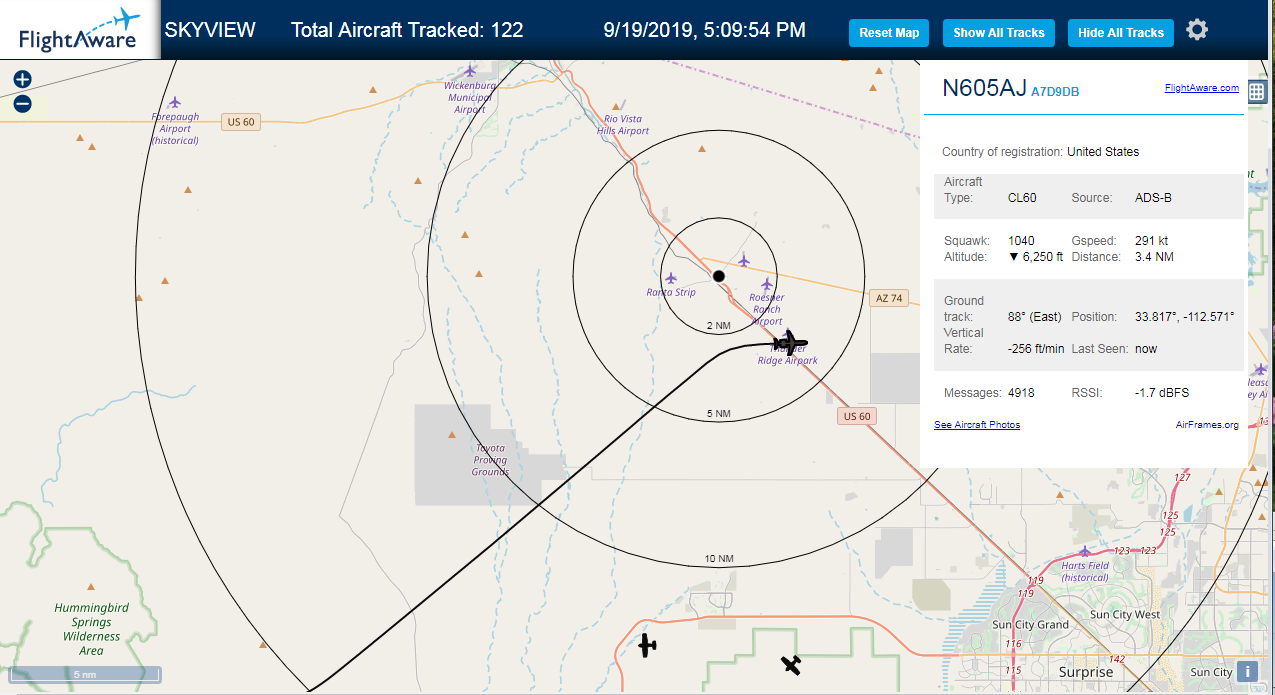
Task: Click the 2 NM range ring label
Action: point(718,326)
